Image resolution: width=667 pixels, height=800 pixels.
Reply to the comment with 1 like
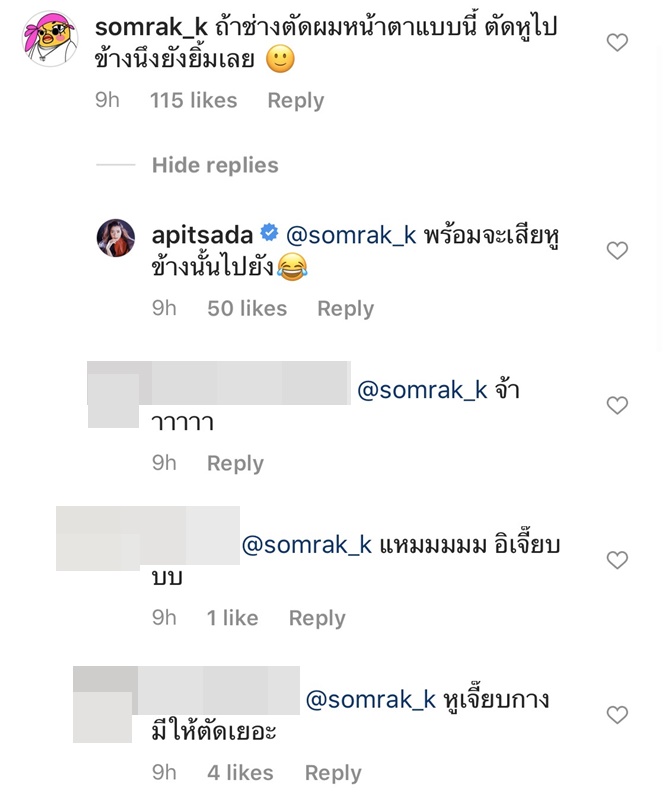317,618
